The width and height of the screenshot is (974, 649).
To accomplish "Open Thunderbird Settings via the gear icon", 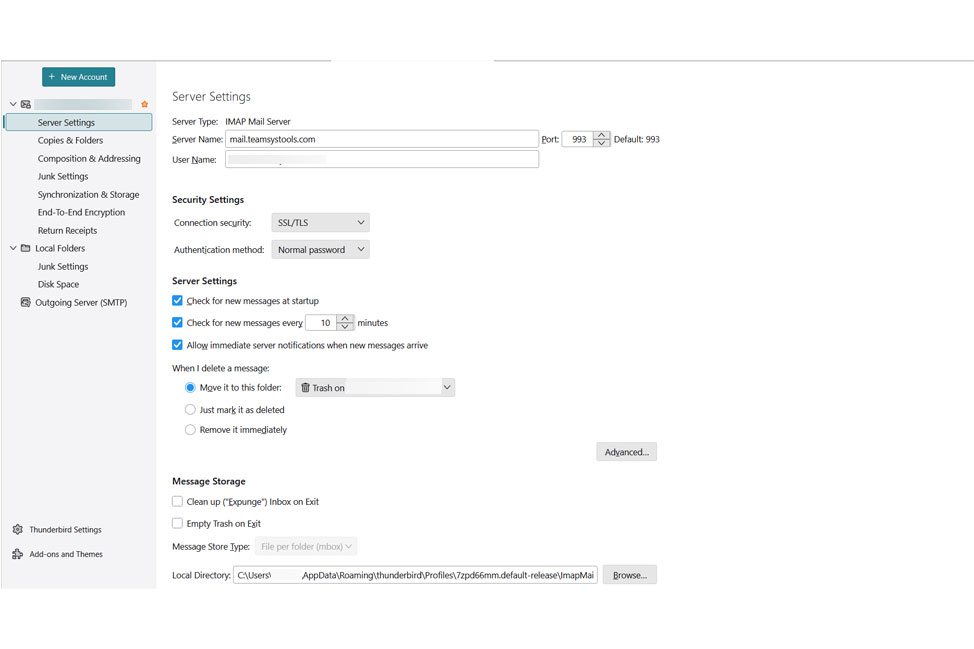I will pos(17,529).
